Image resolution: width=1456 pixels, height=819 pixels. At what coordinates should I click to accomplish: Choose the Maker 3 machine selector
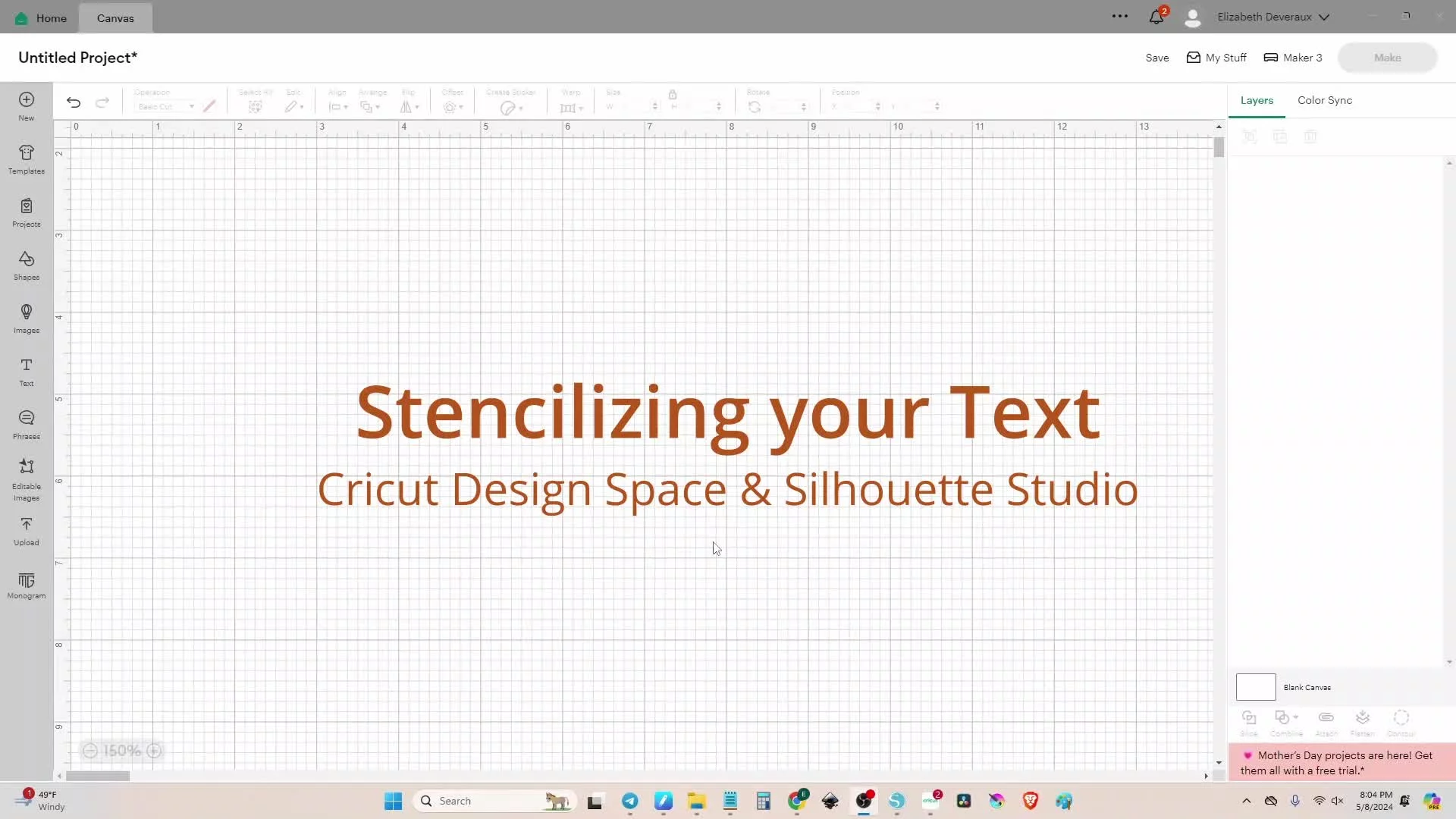[1293, 58]
